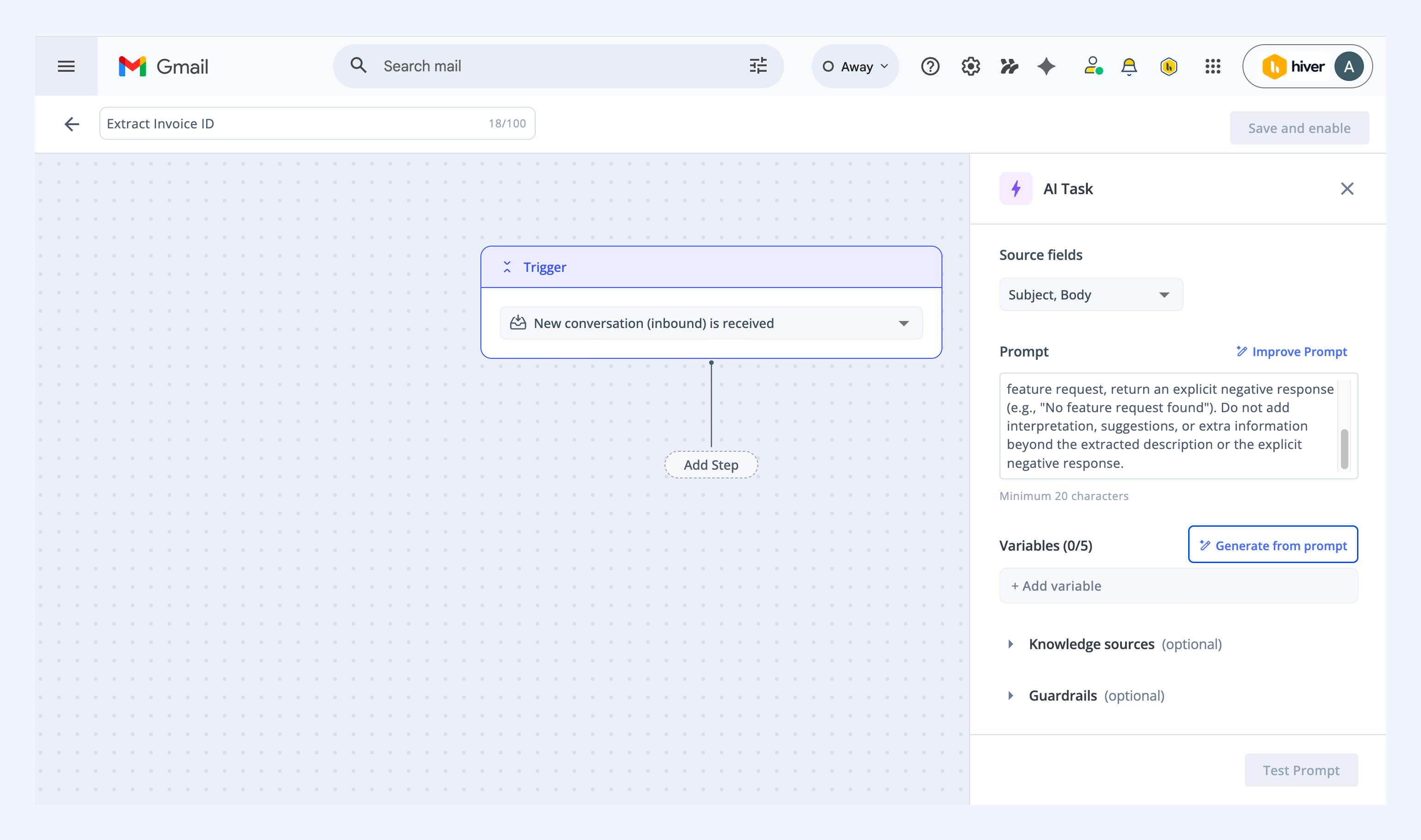The image size is (1421, 840).
Task: Open the Gmail main menu hamburger icon
Action: click(x=66, y=66)
